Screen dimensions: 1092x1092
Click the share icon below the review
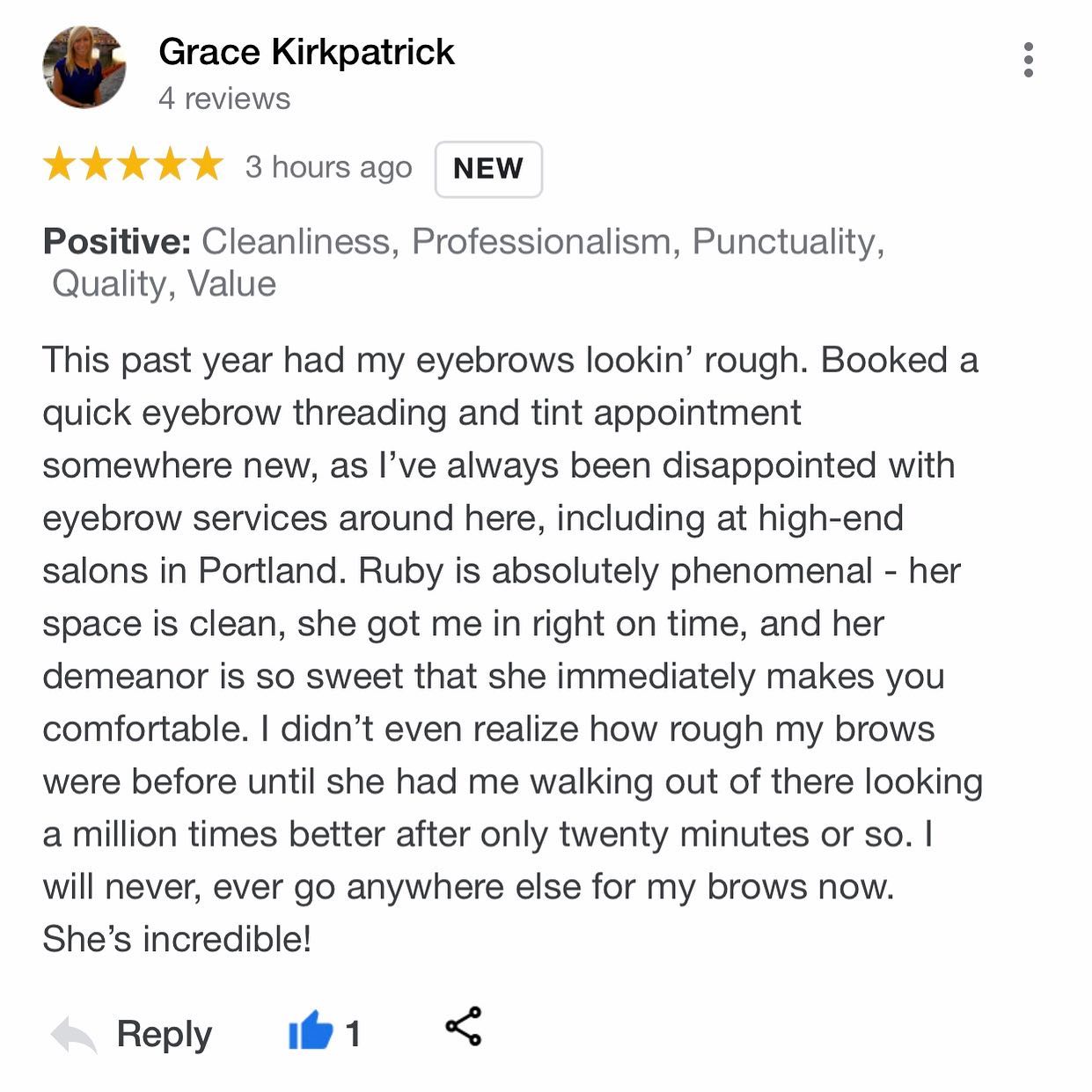point(464,1026)
